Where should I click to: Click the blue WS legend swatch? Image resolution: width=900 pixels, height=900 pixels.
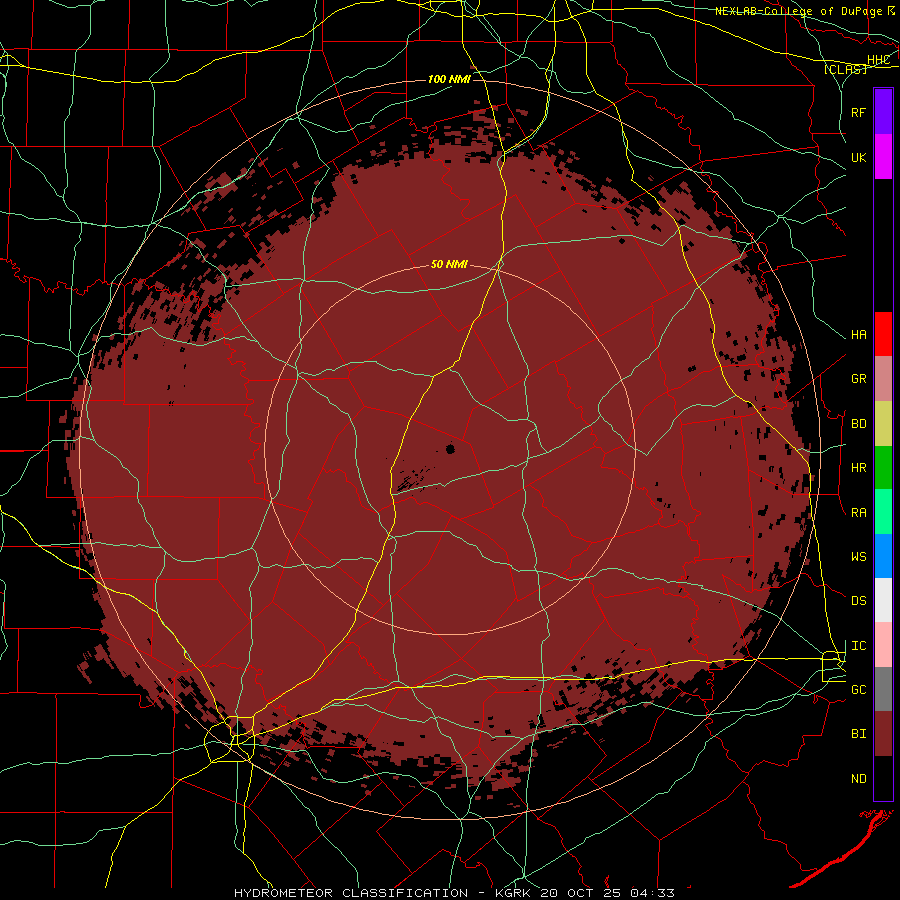[883, 556]
